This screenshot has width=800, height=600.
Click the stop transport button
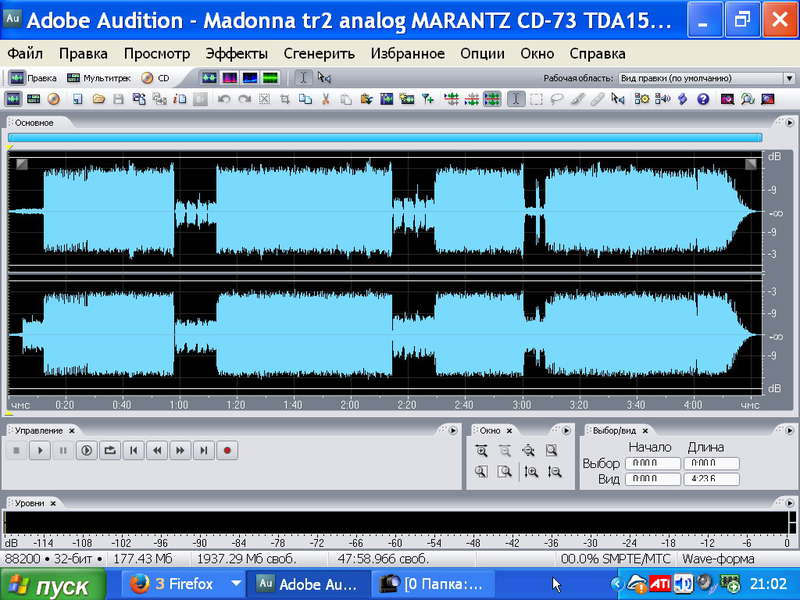(16, 451)
